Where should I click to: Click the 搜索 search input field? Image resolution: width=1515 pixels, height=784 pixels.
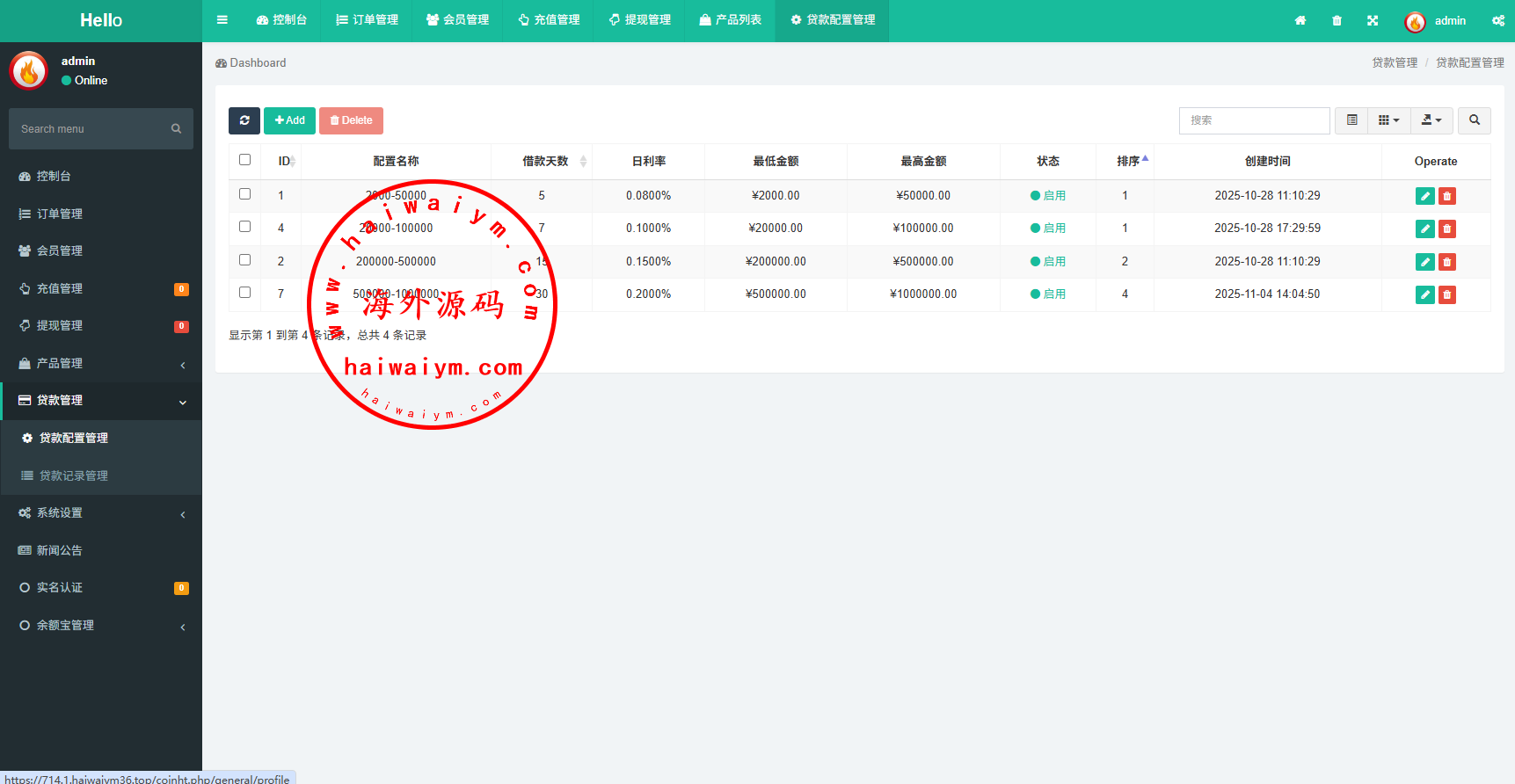click(1254, 120)
